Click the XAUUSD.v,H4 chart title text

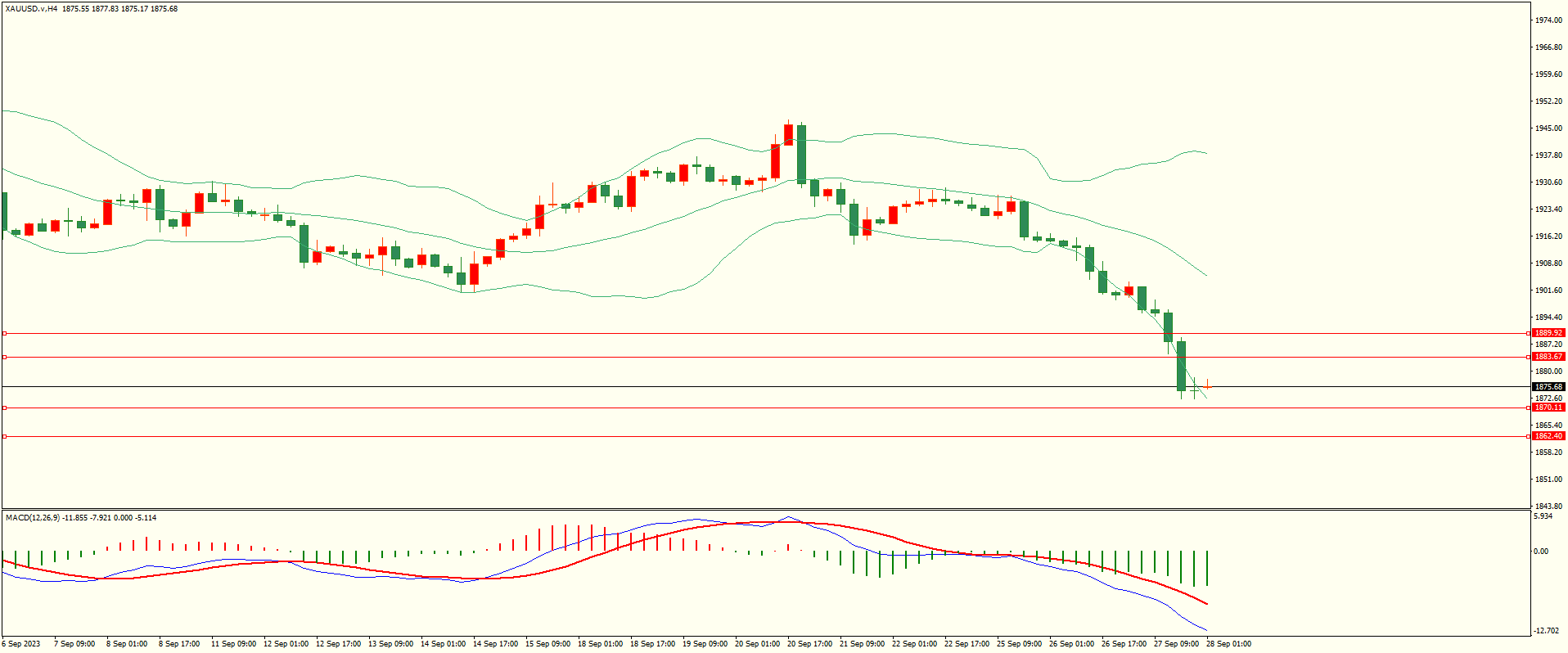31,9
